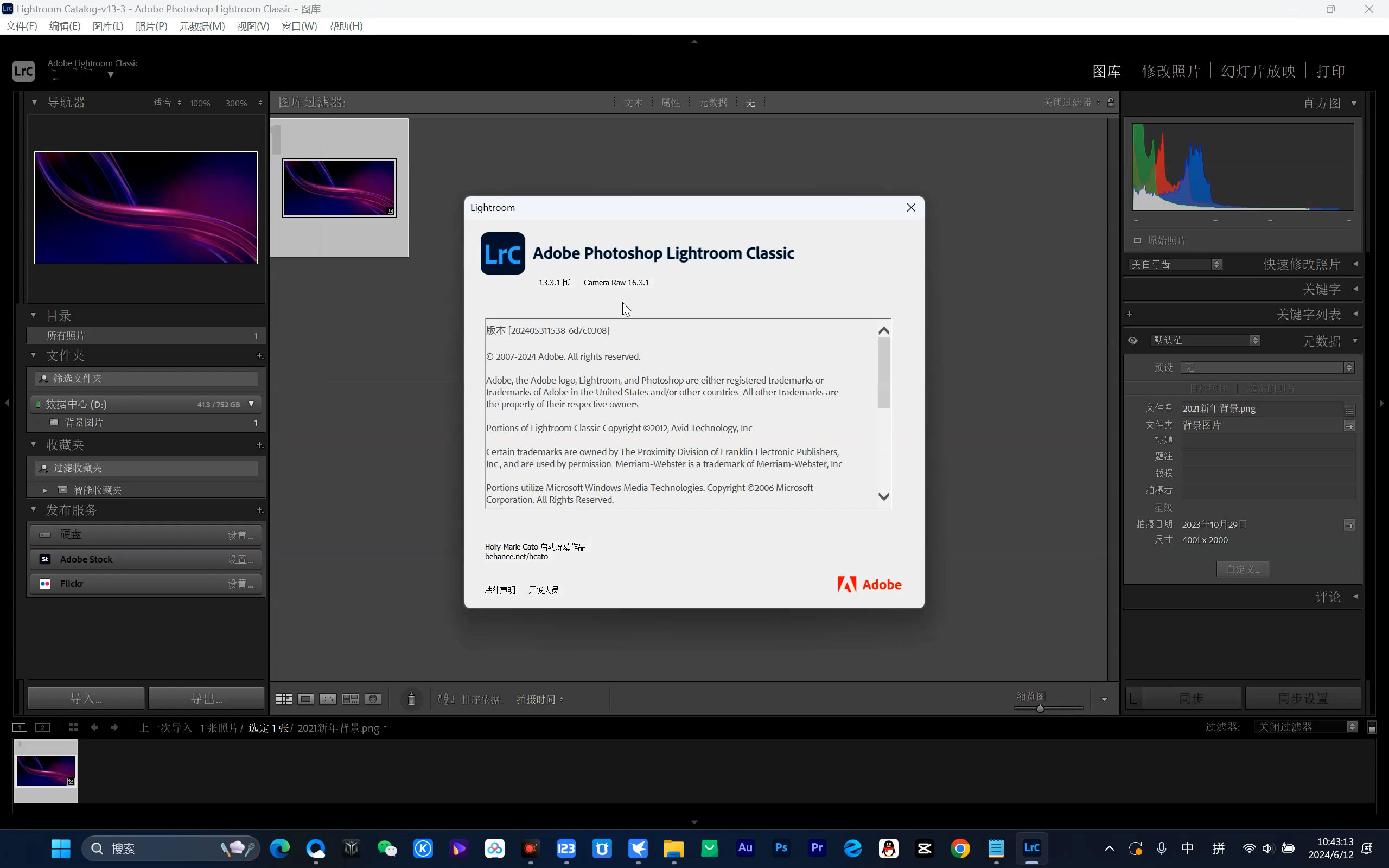Screen dimensions: 1389x868
Task: Click add folder plus icon
Action: point(259,356)
